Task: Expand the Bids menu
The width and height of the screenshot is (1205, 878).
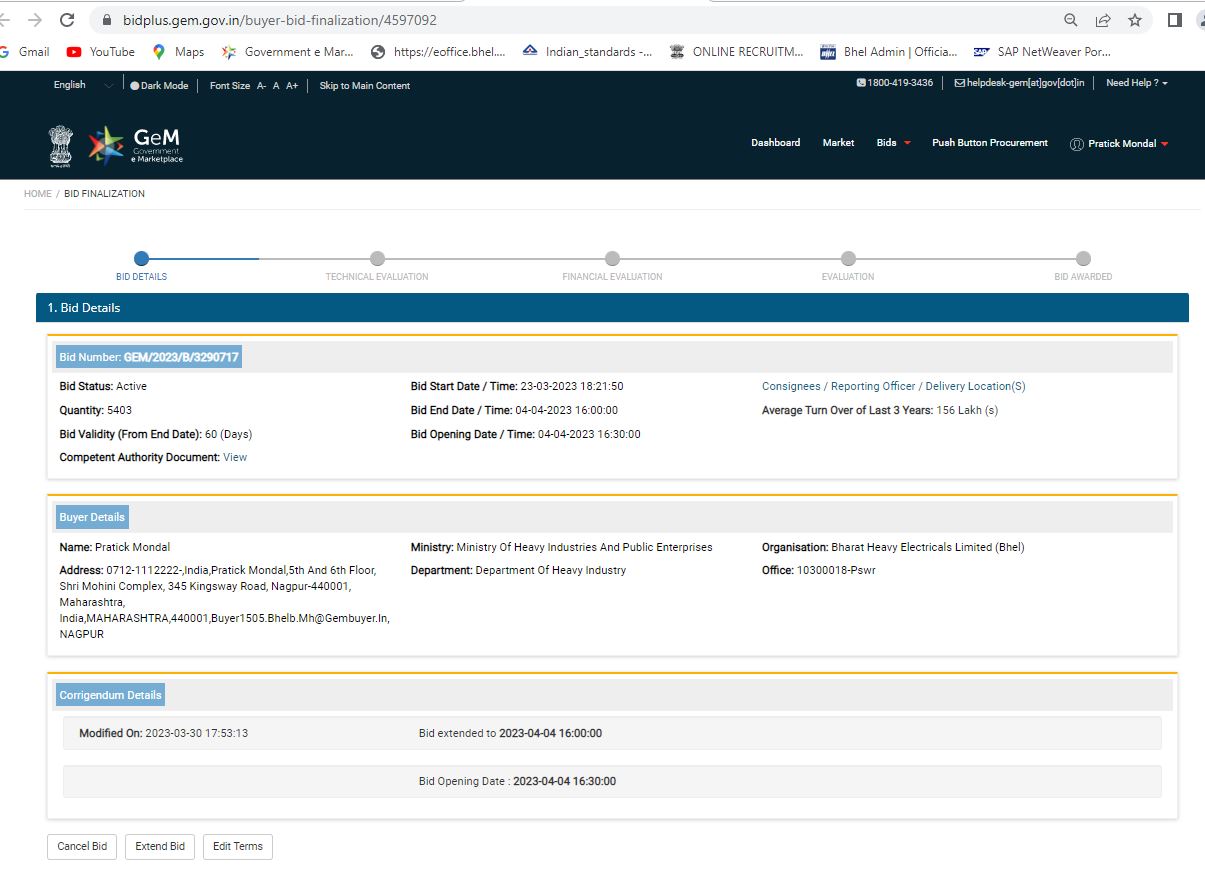Action: coord(893,143)
